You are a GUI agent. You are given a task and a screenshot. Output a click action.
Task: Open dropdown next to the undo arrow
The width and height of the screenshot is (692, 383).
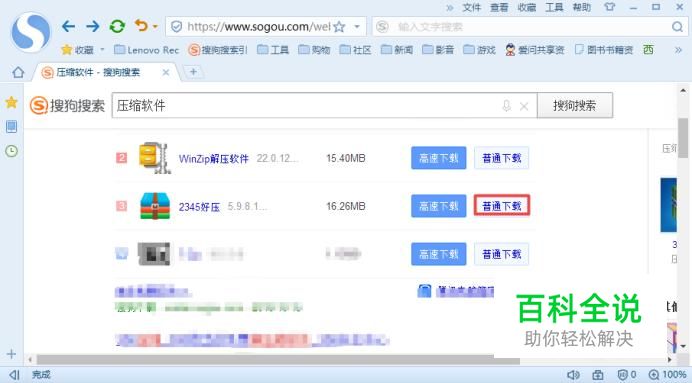point(155,27)
